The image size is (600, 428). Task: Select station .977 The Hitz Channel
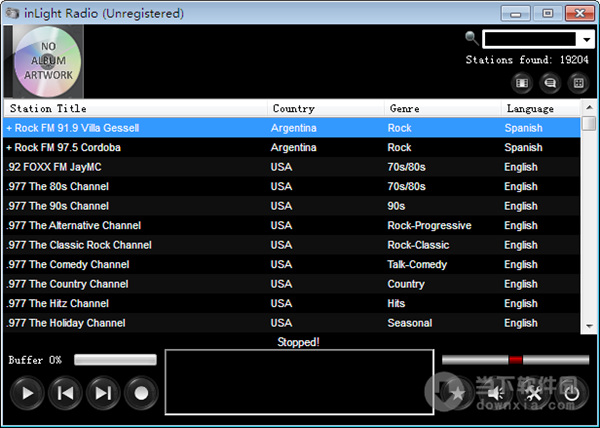(292, 303)
